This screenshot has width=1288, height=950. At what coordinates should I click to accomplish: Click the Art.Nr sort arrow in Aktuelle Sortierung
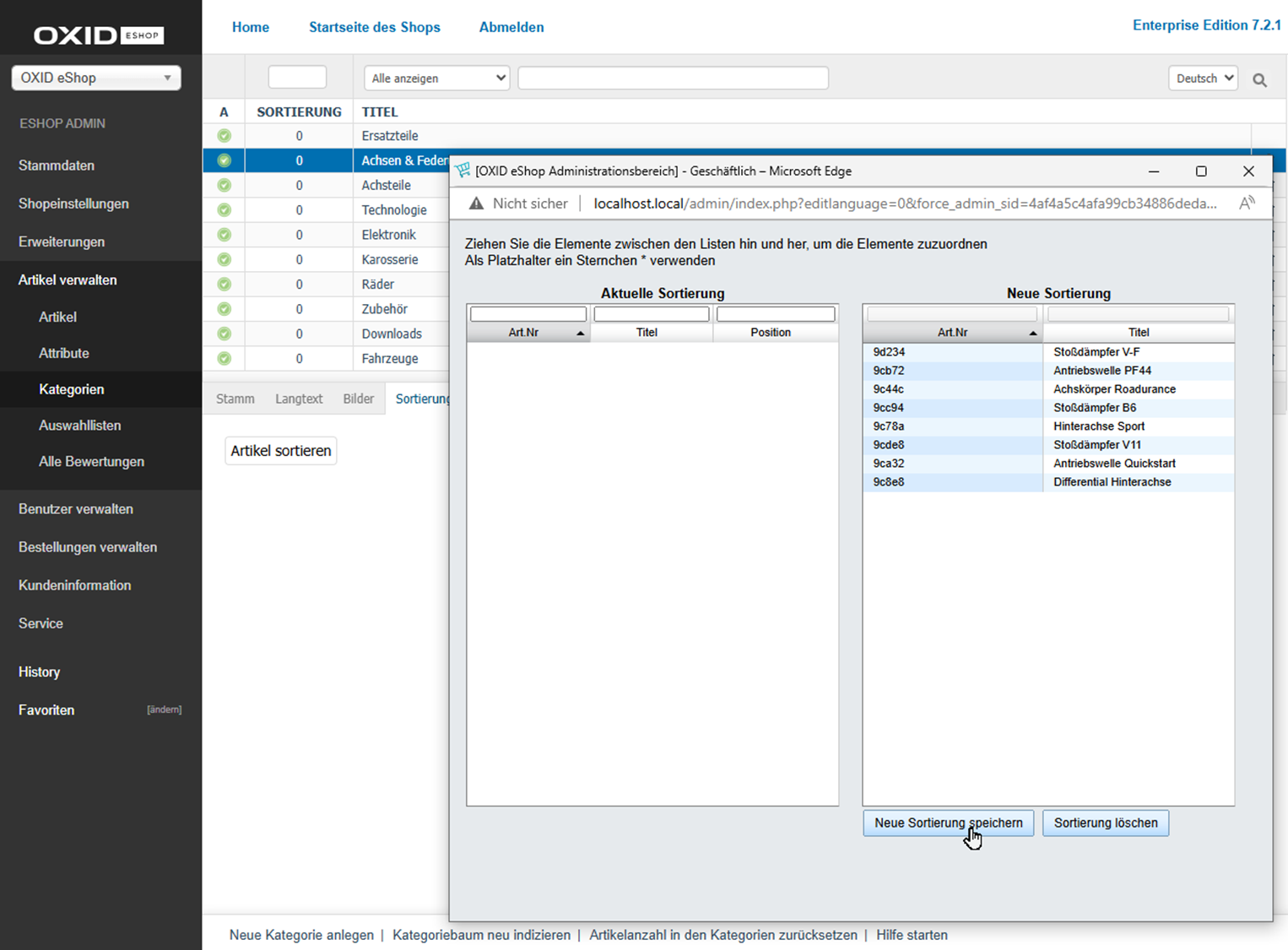point(581,334)
